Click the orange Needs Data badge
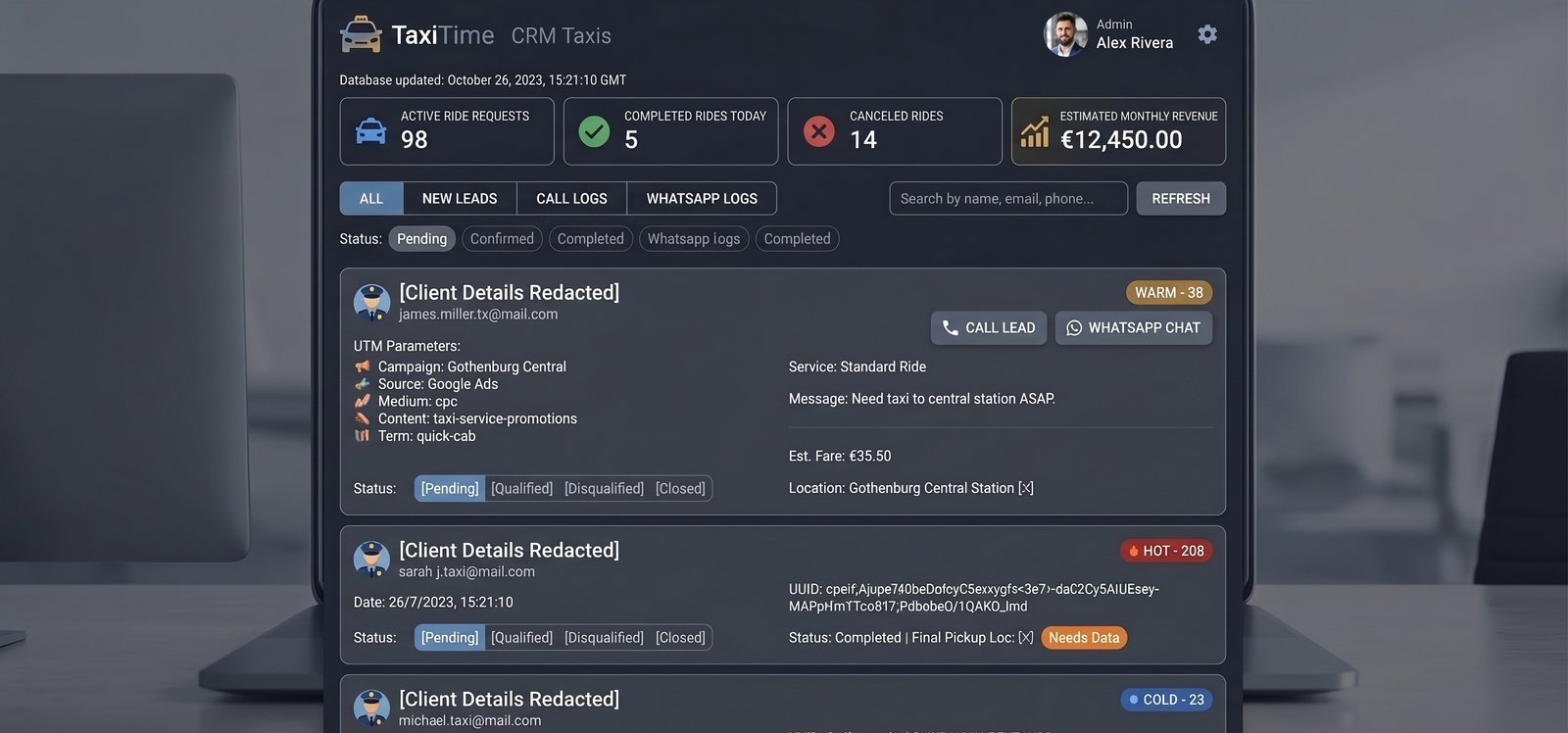The width and height of the screenshot is (1568, 733). click(1084, 638)
